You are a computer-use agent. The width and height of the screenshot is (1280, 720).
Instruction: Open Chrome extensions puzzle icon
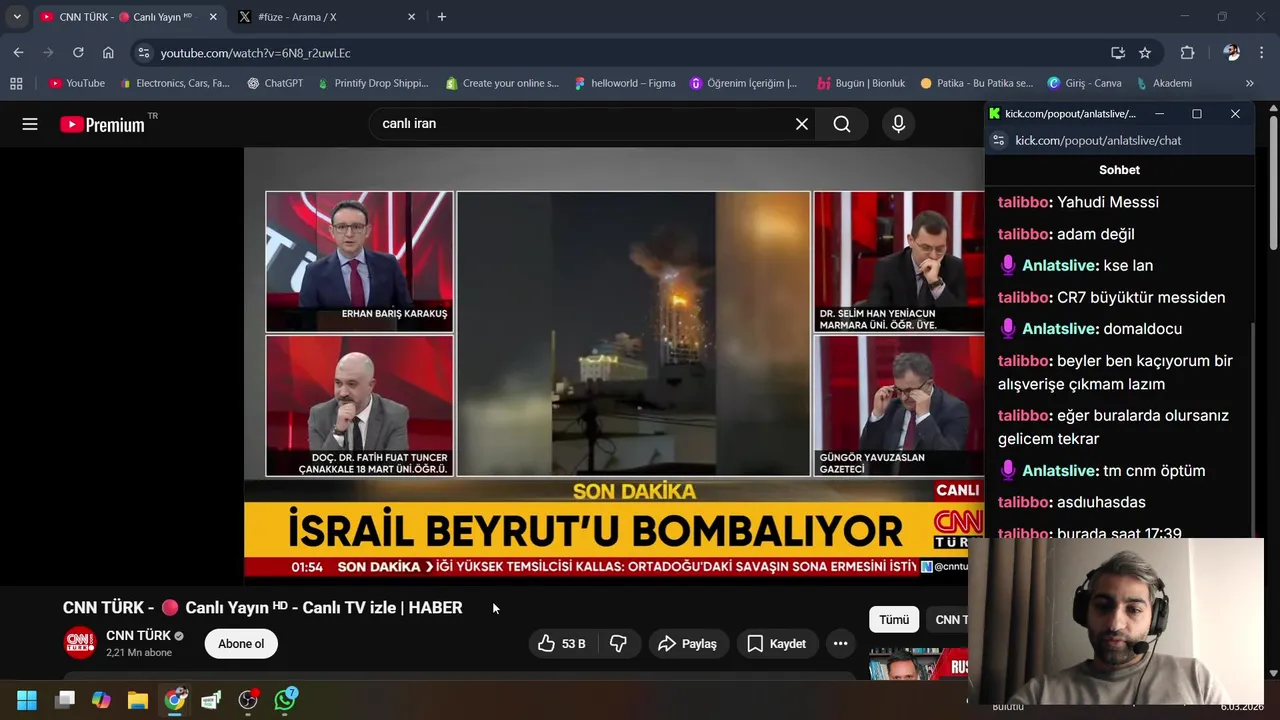(x=1187, y=53)
